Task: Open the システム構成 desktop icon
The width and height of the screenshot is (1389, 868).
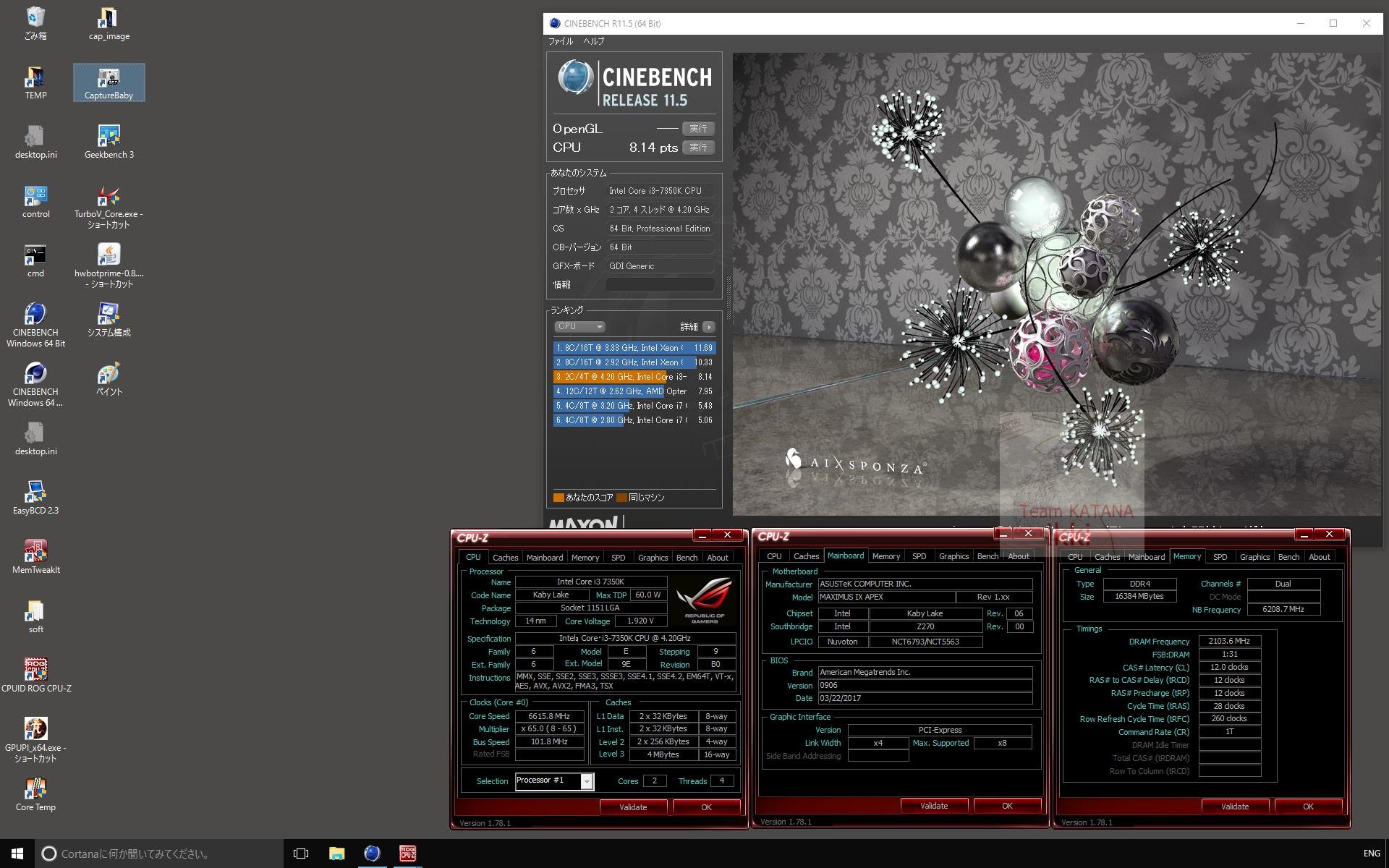Action: (109, 320)
